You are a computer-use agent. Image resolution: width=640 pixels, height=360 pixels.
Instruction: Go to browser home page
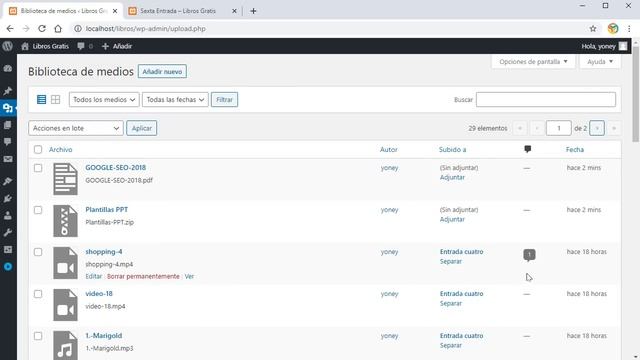[x=58, y=29]
